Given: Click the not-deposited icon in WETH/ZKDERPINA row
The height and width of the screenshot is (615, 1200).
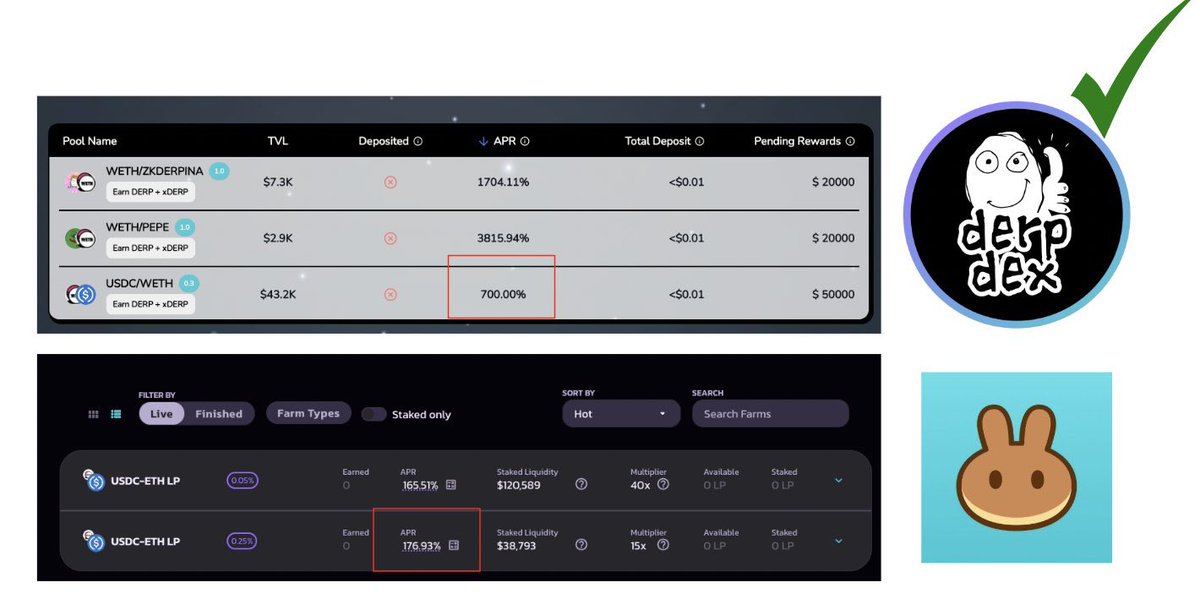Looking at the screenshot, I should pos(391,182).
